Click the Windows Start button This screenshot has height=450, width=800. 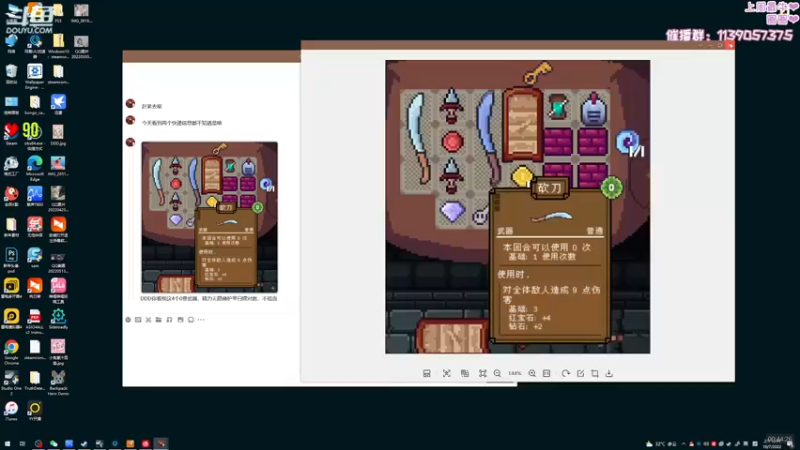click(x=7, y=444)
